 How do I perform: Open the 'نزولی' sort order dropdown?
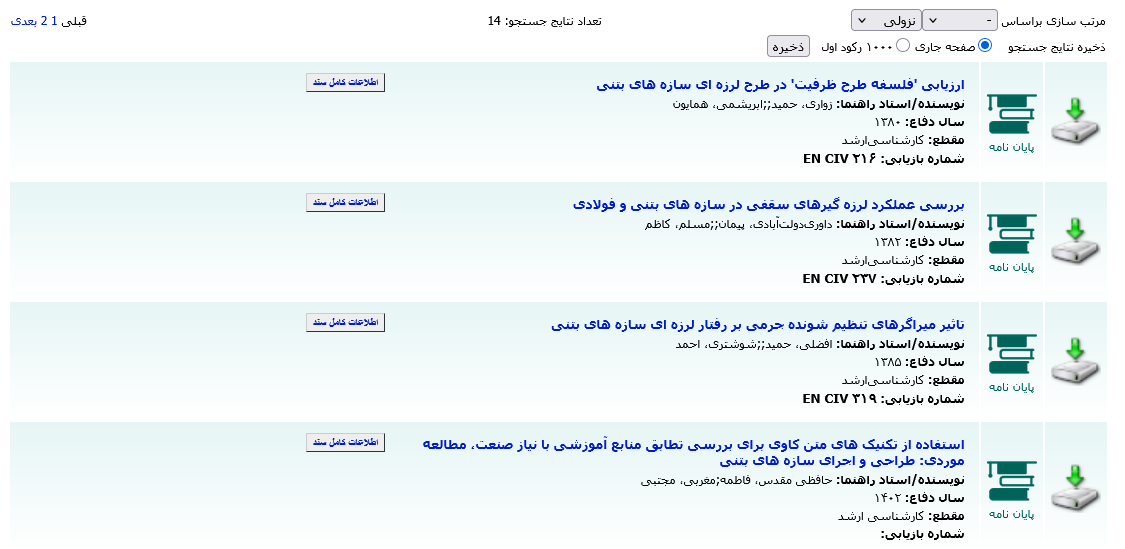(886, 20)
